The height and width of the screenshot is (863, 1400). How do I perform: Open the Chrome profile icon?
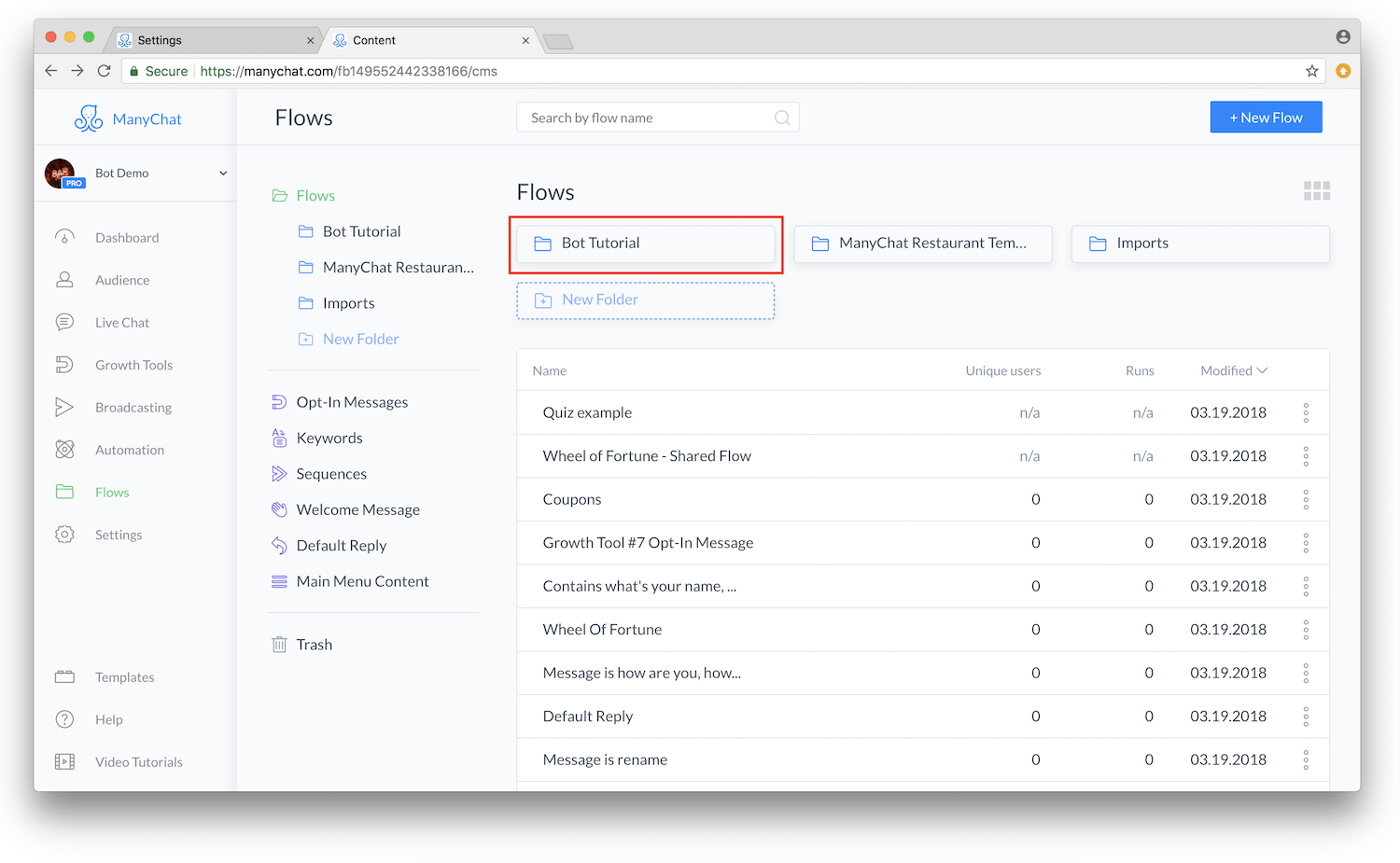pos(1343,36)
